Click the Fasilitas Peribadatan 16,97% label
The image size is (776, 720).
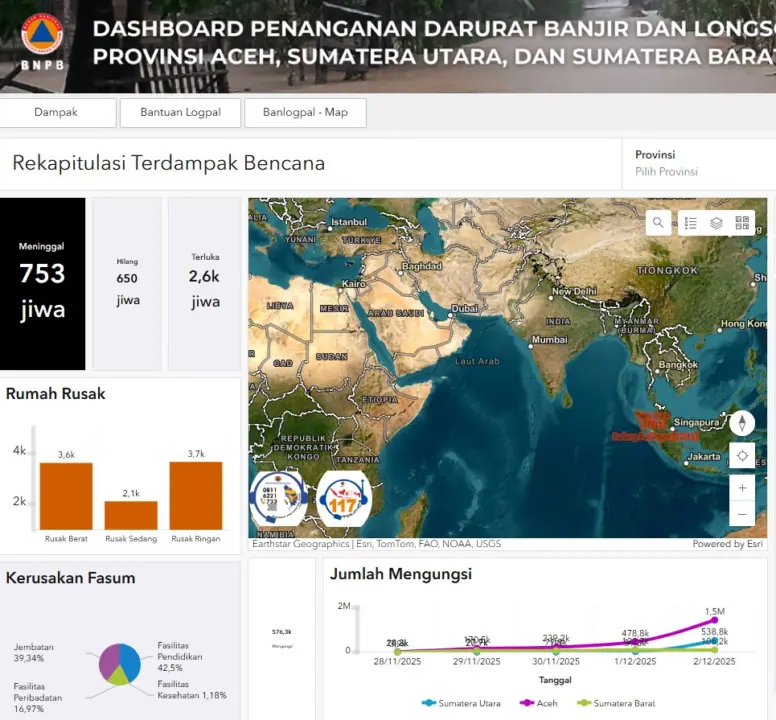point(38,697)
